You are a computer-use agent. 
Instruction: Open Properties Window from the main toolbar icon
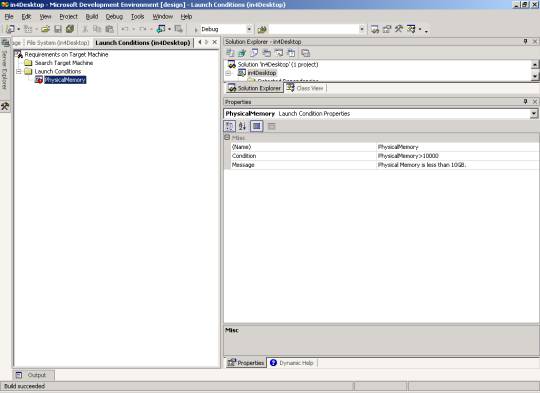coord(387,29)
